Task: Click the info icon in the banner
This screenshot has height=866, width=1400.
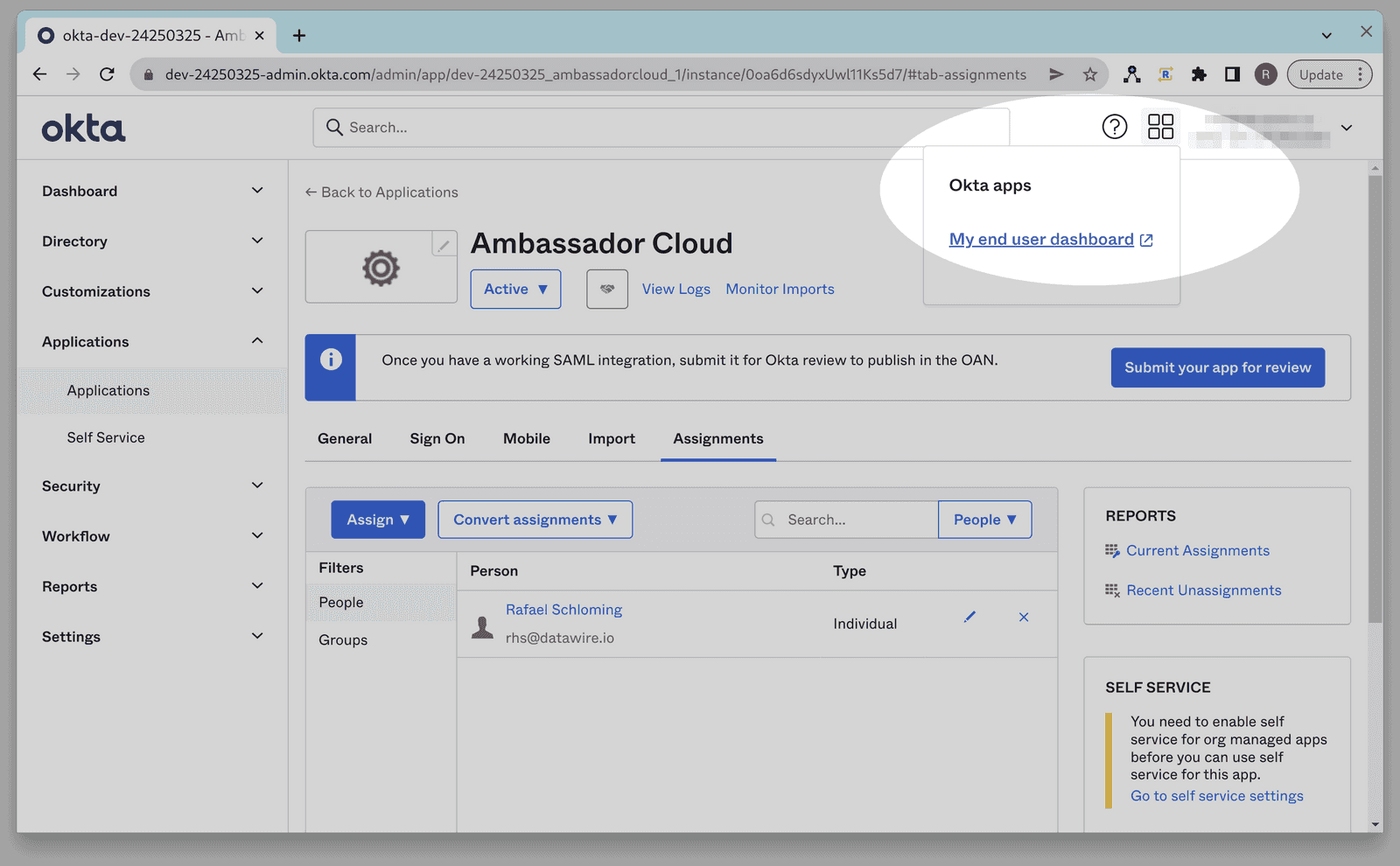Action: (331, 359)
